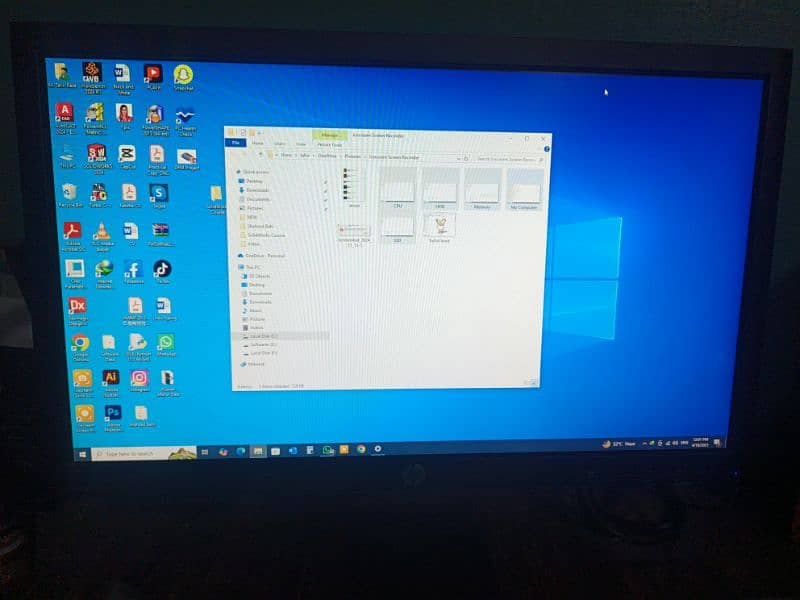This screenshot has height=600, width=800.
Task: Click the Up arrow in Explorer
Action: click(x=261, y=155)
